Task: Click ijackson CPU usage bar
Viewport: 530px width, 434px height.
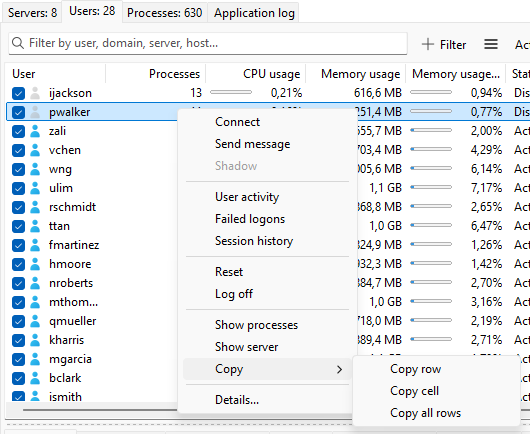Action: click(231, 92)
